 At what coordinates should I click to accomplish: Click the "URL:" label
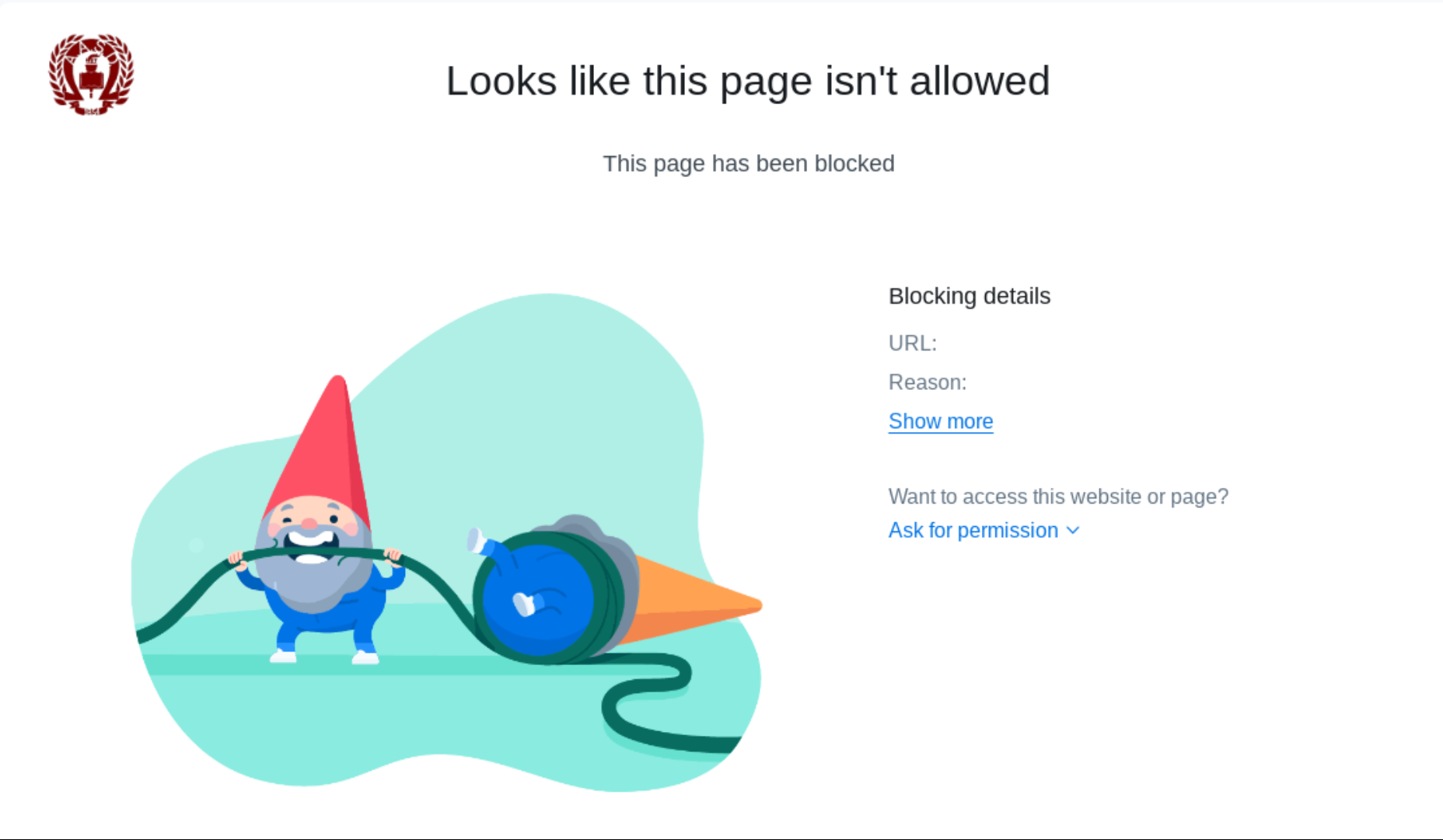[x=913, y=343]
